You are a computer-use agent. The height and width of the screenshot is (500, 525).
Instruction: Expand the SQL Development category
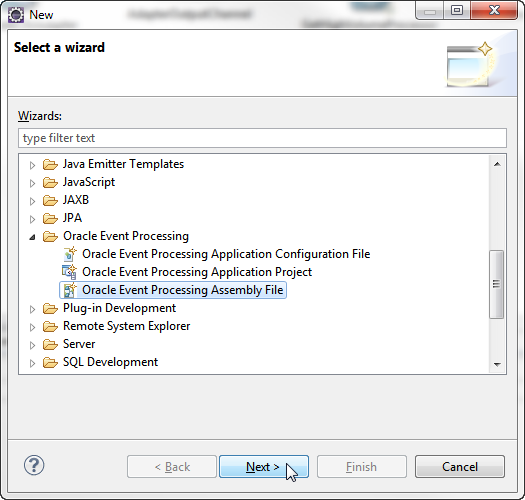tap(32, 363)
